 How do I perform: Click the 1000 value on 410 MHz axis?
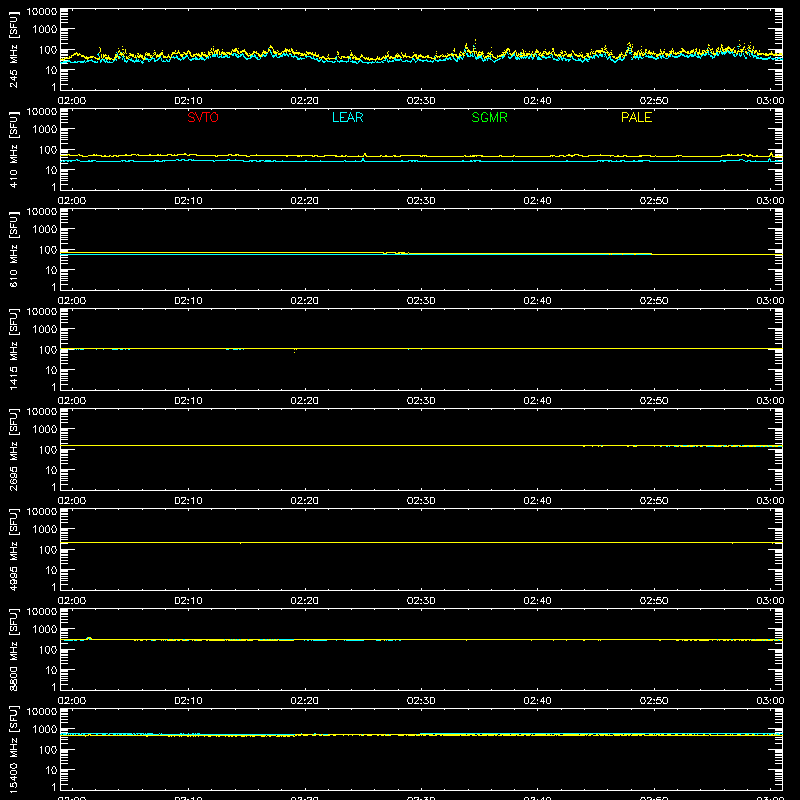click(x=45, y=130)
